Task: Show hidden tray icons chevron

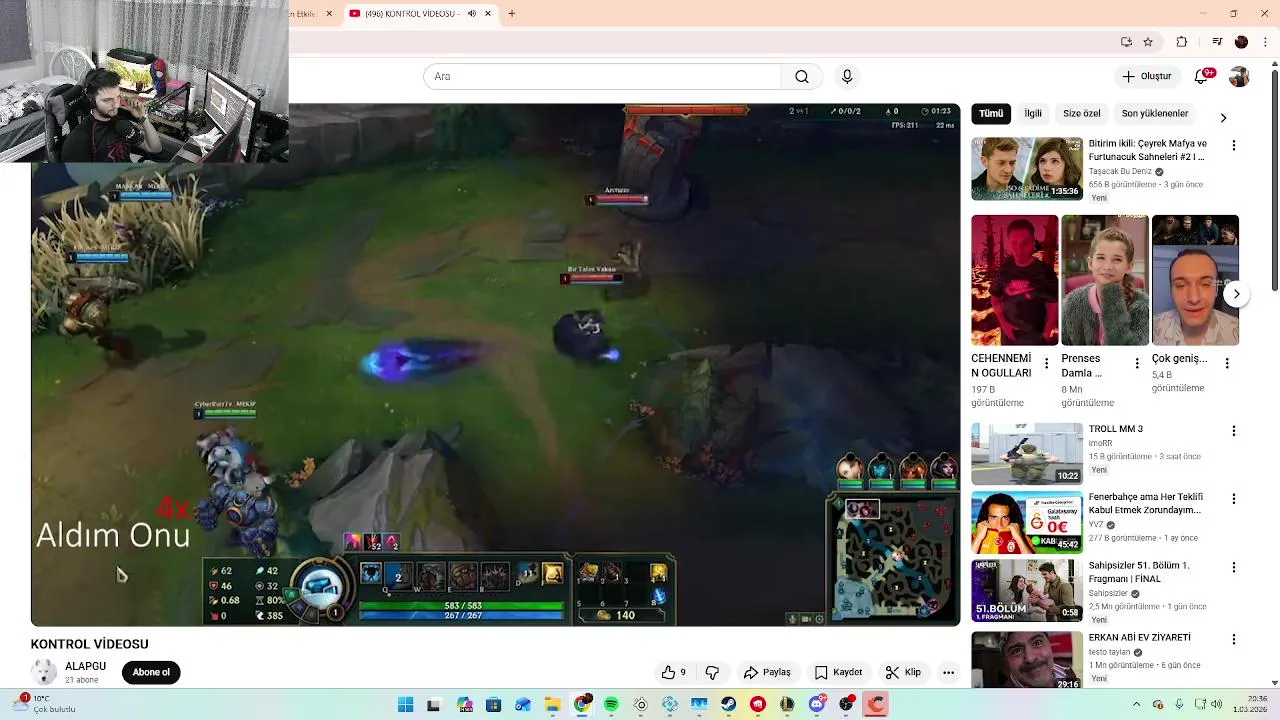Action: 1136,705
